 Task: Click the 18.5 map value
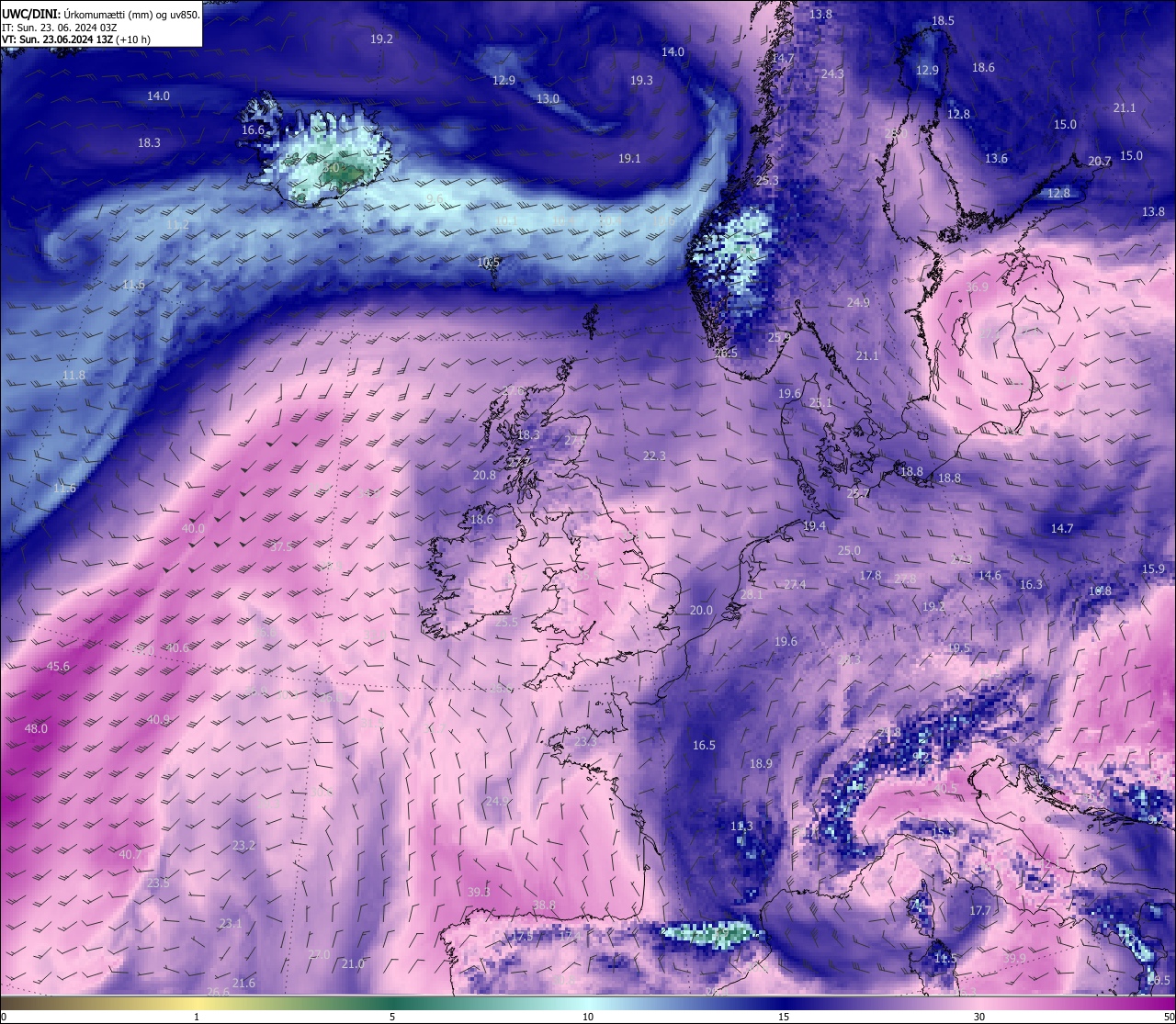pyautogui.click(x=943, y=20)
